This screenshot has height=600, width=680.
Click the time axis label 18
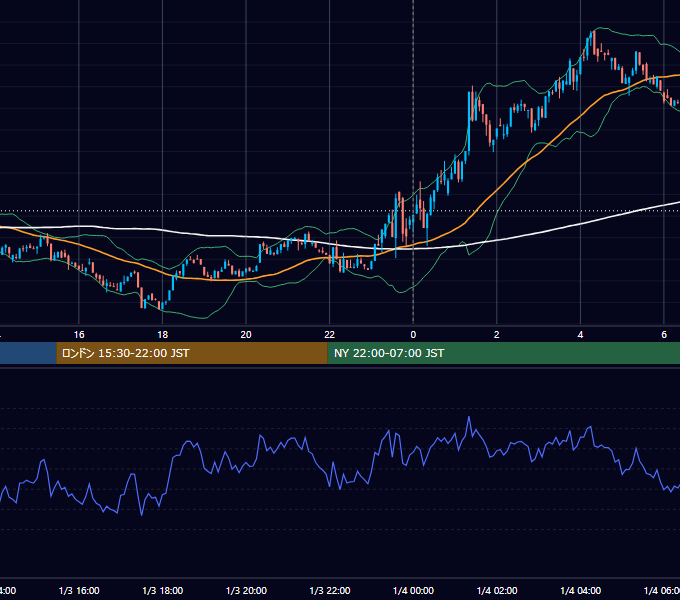(x=162, y=335)
